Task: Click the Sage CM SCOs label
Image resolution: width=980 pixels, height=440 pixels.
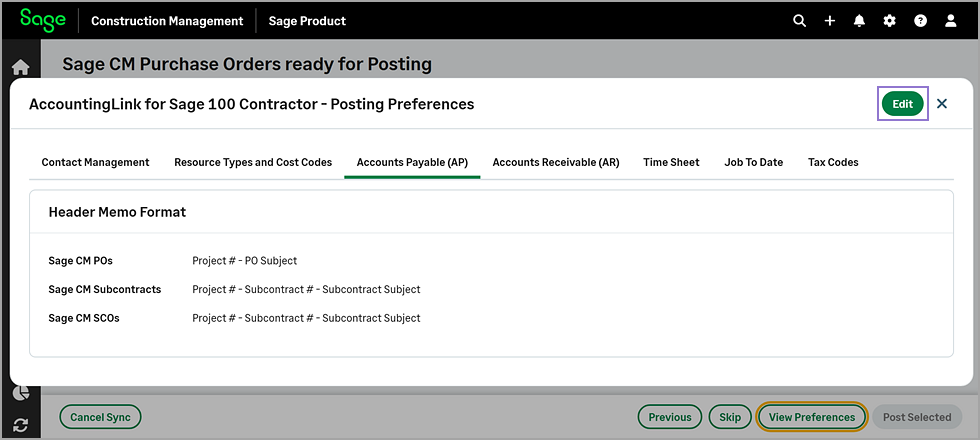Action: pyautogui.click(x=84, y=318)
